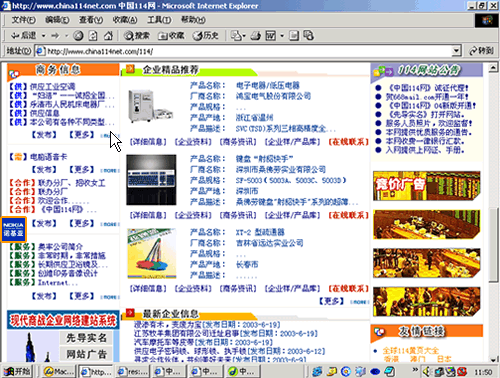Viewport: 500px width, 378px height.
Task: Click the vertical scrollbar down arrow
Action: 493,359
